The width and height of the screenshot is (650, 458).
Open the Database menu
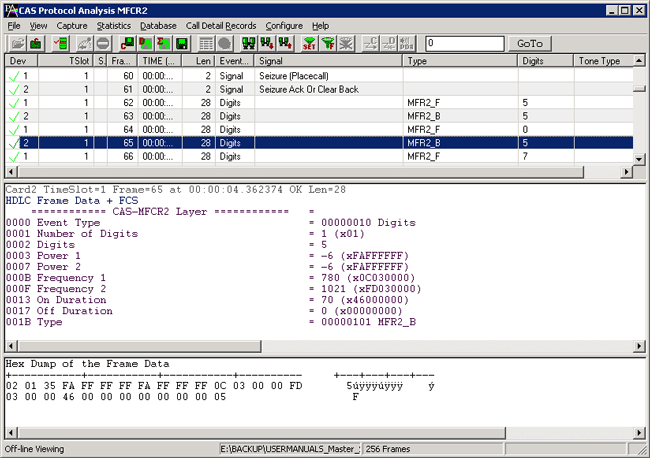(x=158, y=26)
